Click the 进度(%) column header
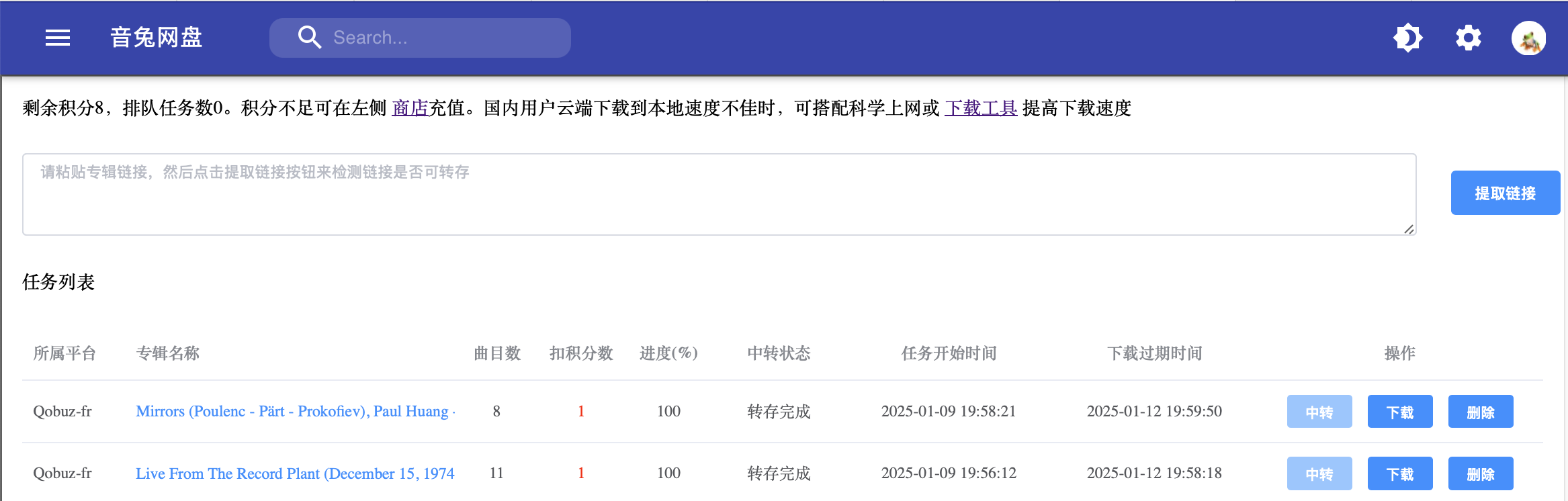This screenshot has width=1568, height=501. (x=668, y=353)
